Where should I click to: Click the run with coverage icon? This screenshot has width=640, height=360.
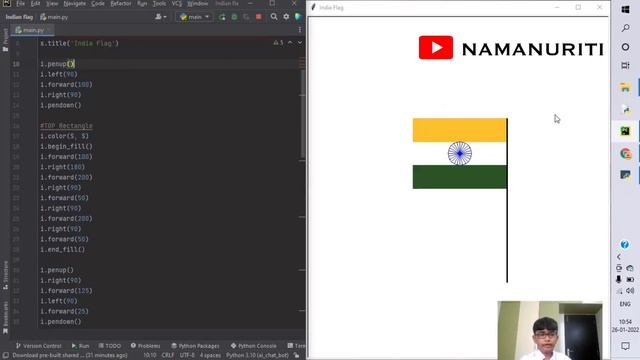coord(246,17)
